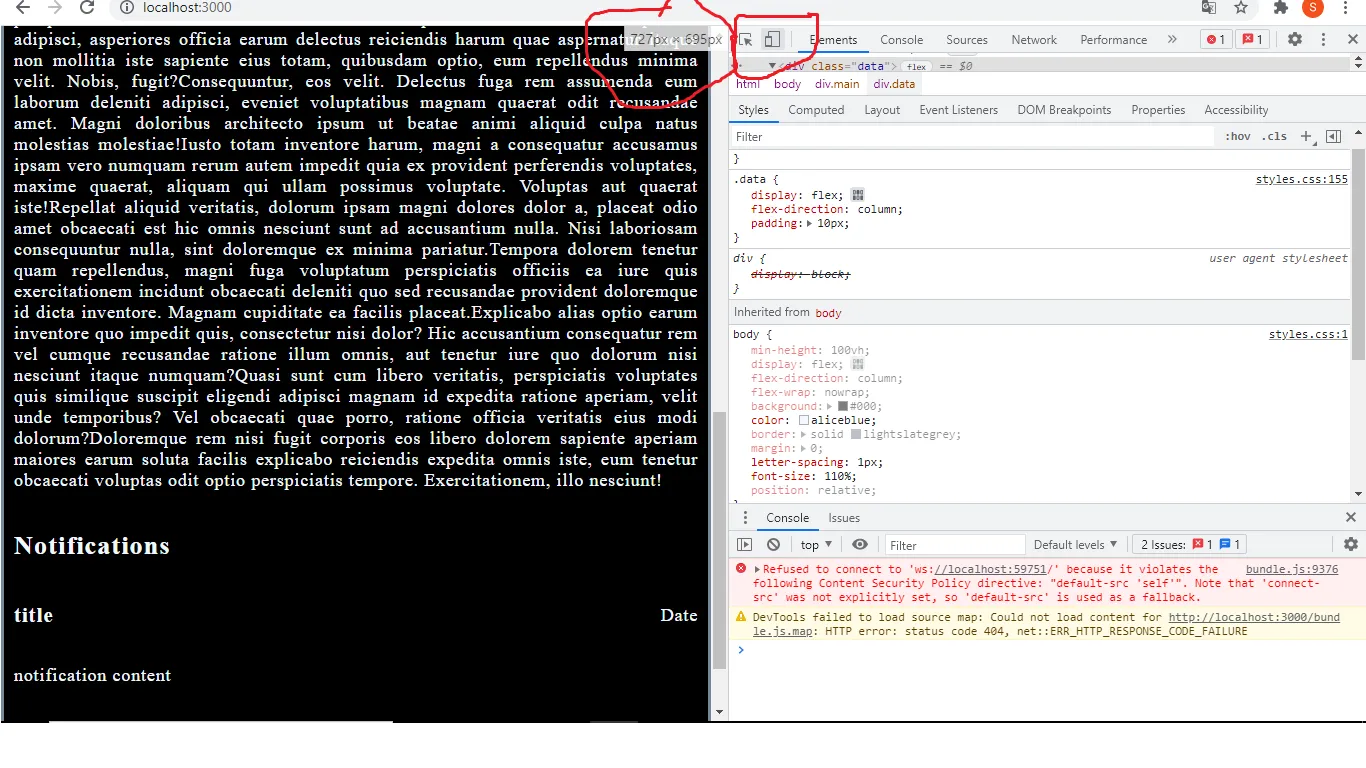Expand the margin shorthand in body

point(804,449)
